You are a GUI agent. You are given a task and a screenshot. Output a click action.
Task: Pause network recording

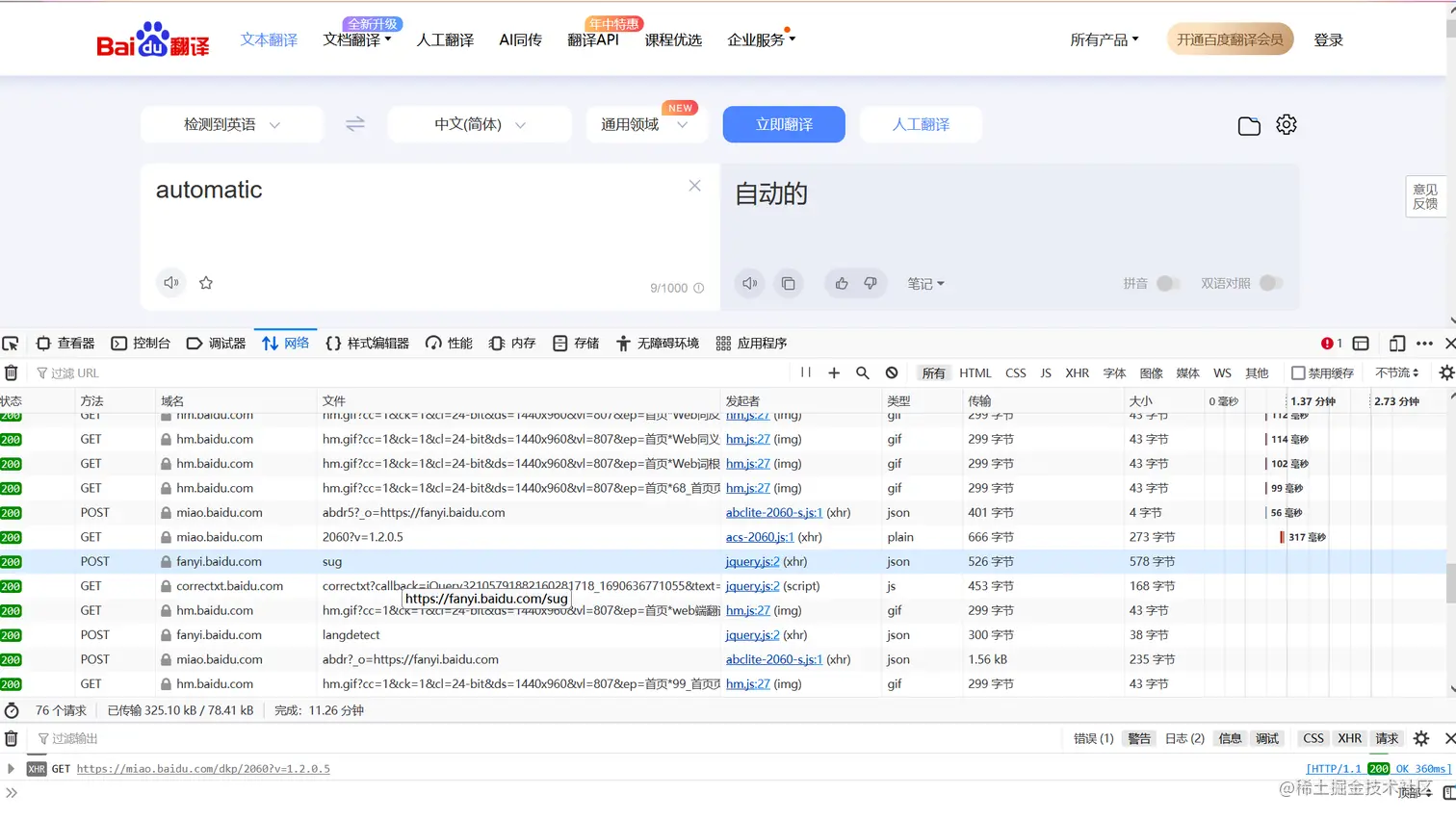click(806, 372)
